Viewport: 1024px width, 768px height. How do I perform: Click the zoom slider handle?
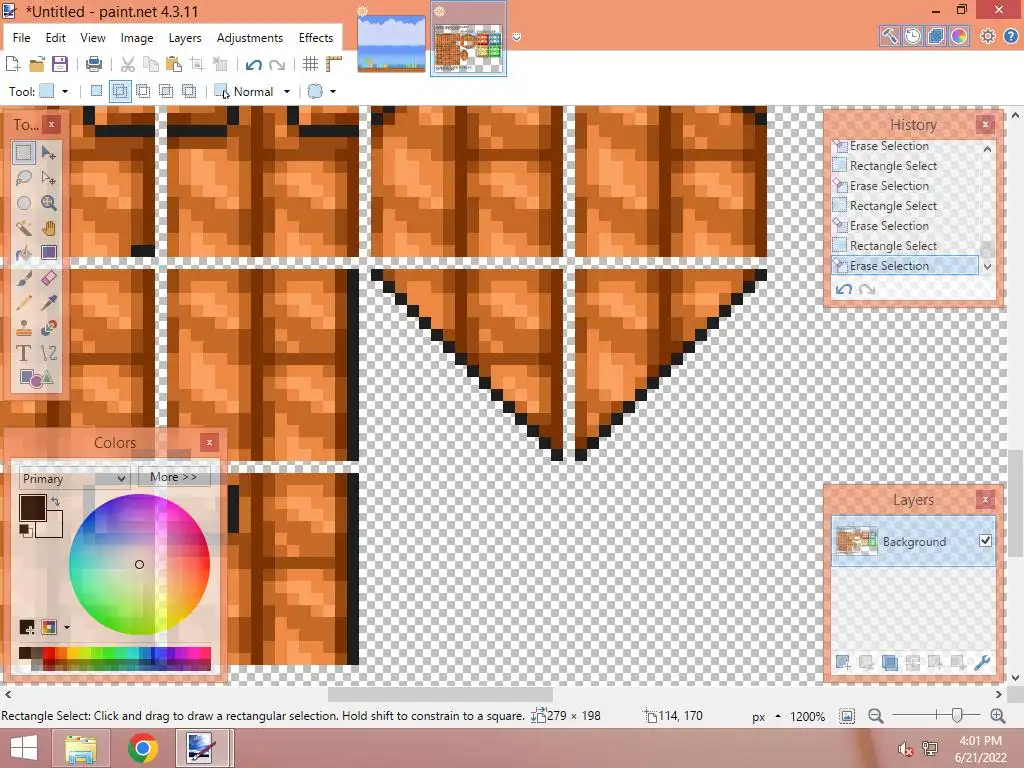(x=957, y=716)
